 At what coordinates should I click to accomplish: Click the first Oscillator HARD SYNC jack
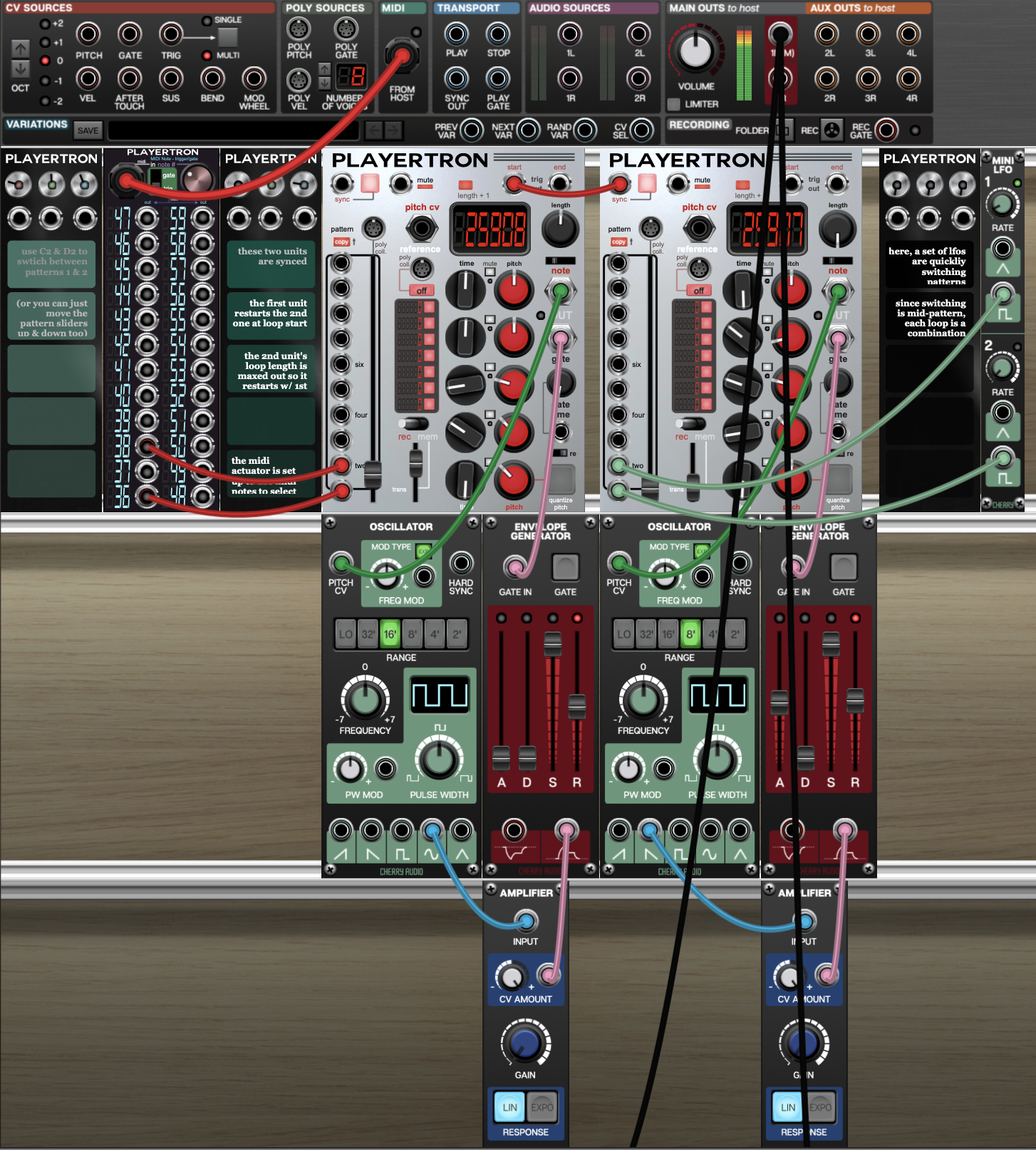click(x=461, y=563)
